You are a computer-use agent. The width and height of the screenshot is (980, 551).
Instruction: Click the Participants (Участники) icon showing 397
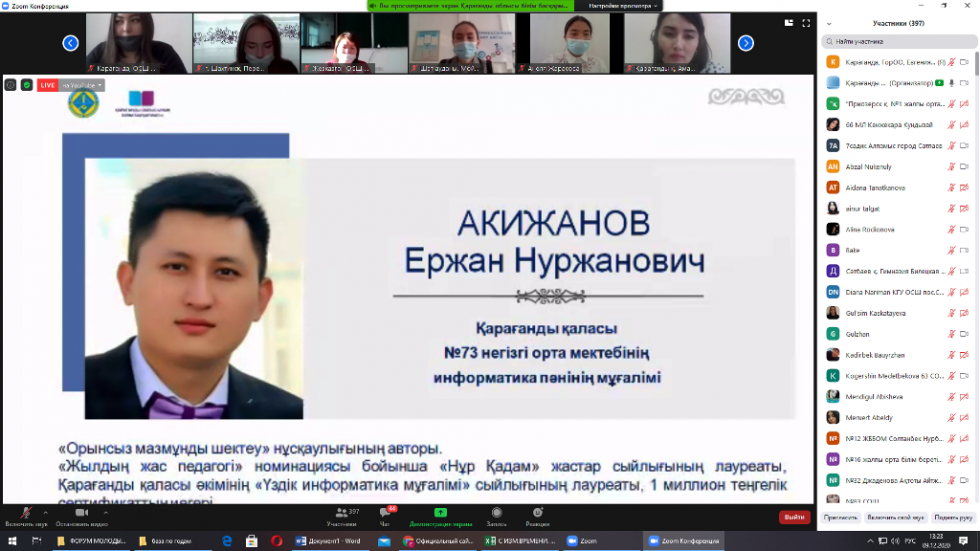pyautogui.click(x=343, y=514)
